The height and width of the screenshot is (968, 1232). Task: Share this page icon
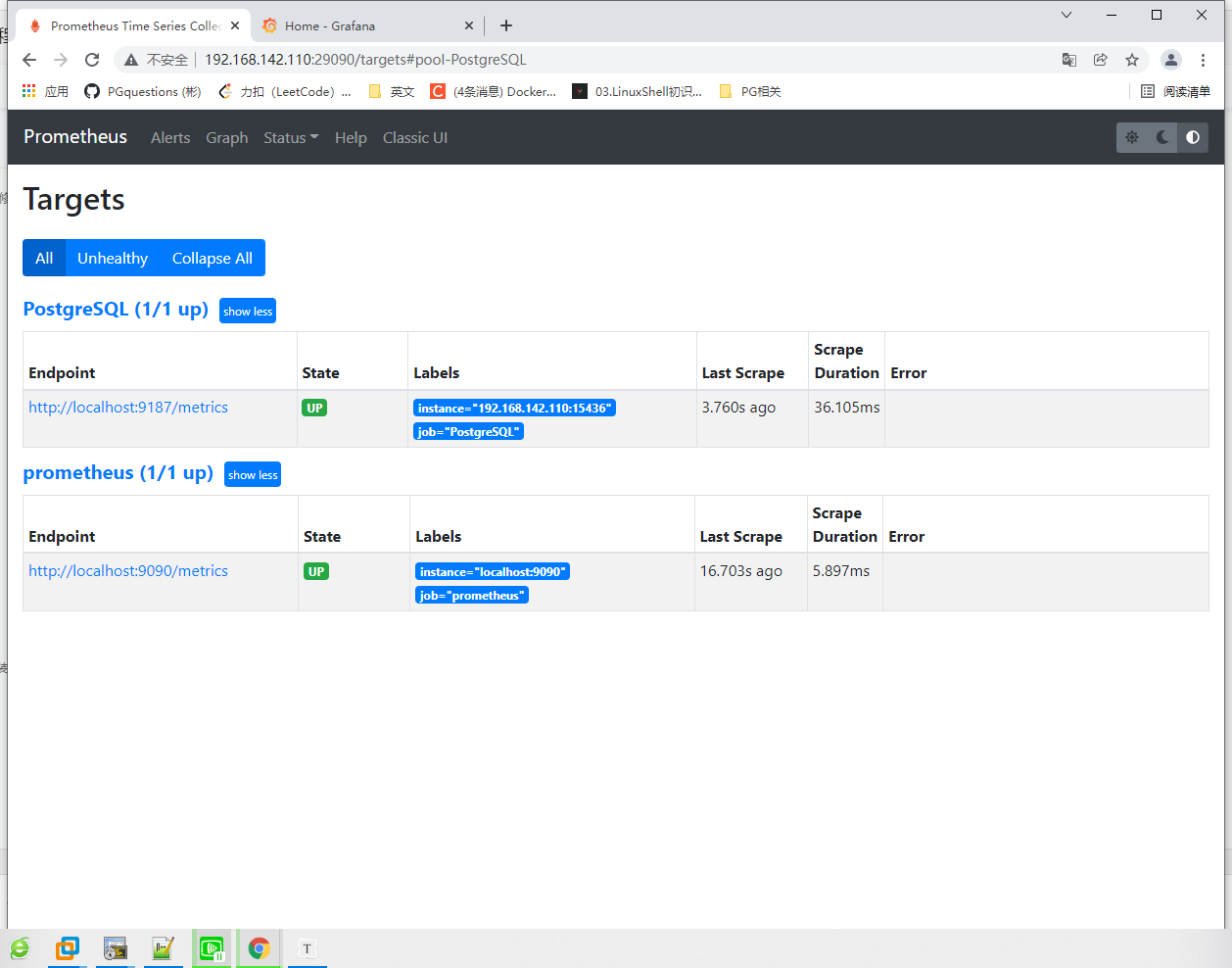click(x=1101, y=60)
